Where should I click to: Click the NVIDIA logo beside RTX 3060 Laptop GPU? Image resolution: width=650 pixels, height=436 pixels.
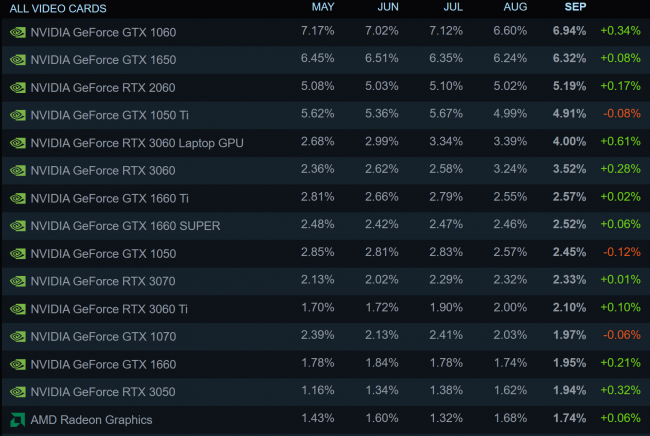(x=18, y=143)
